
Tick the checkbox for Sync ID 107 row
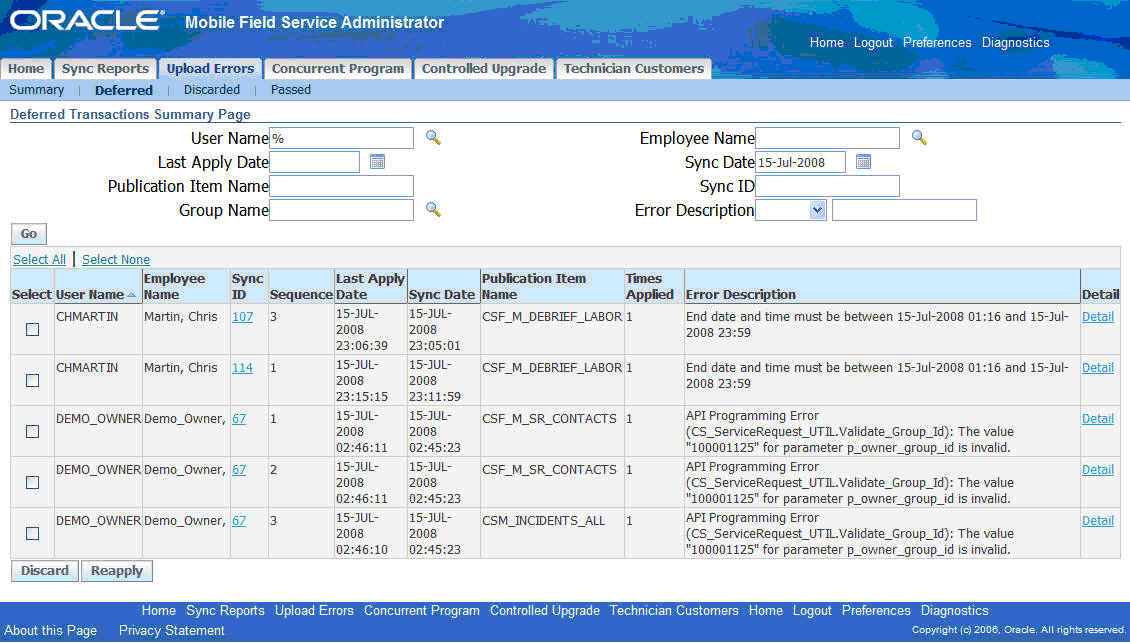32,329
